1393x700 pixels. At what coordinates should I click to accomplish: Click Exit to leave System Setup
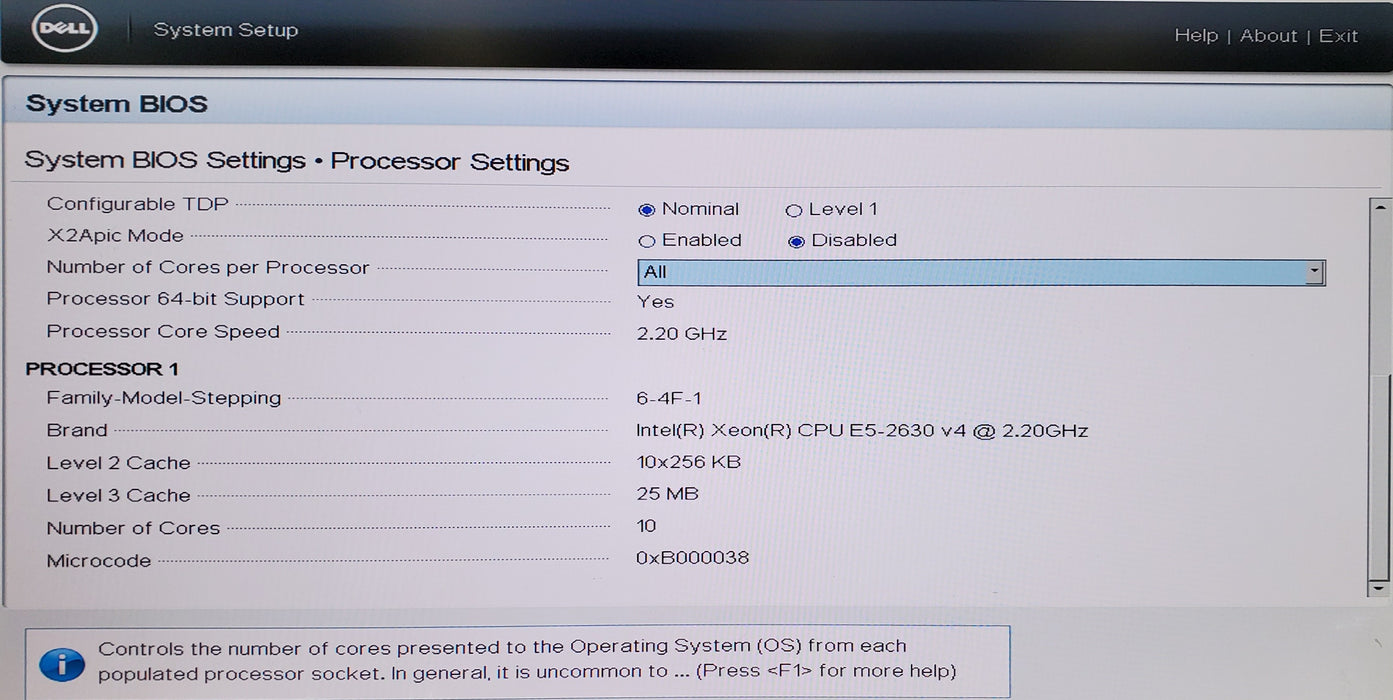tap(1338, 36)
